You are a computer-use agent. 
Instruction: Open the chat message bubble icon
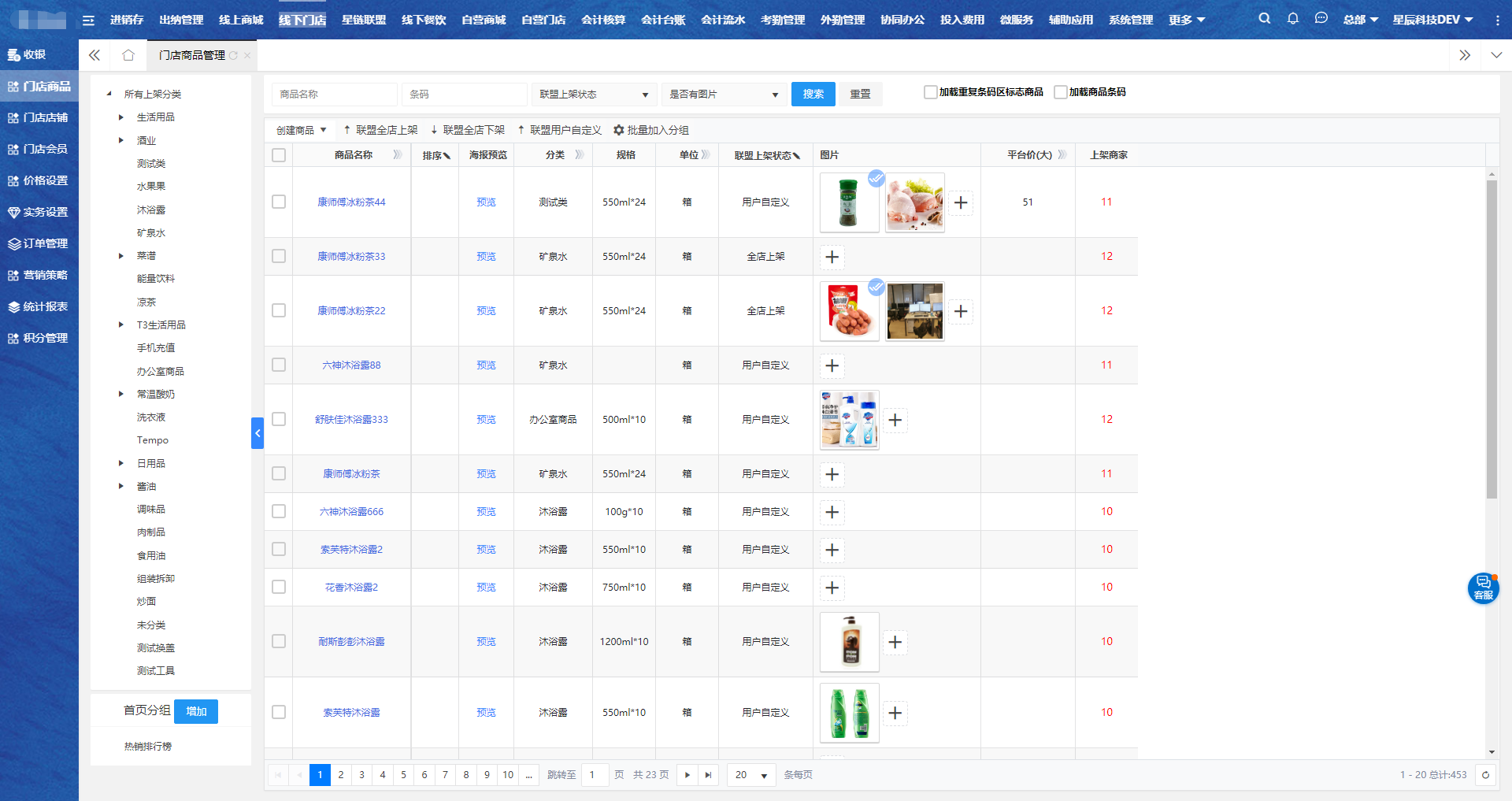point(1321,19)
